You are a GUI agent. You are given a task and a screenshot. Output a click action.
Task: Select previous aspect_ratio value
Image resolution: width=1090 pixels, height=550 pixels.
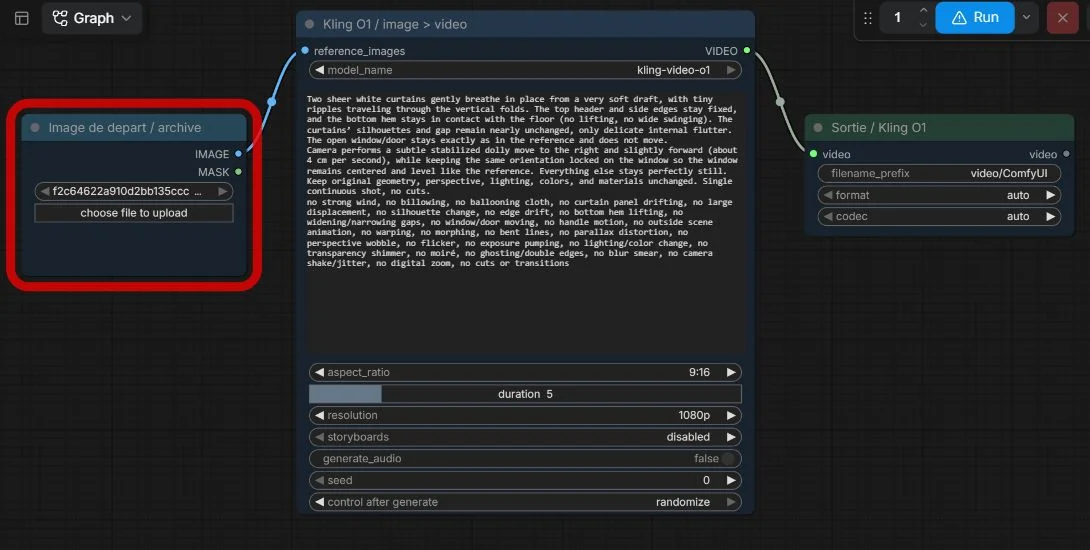pyautogui.click(x=319, y=373)
